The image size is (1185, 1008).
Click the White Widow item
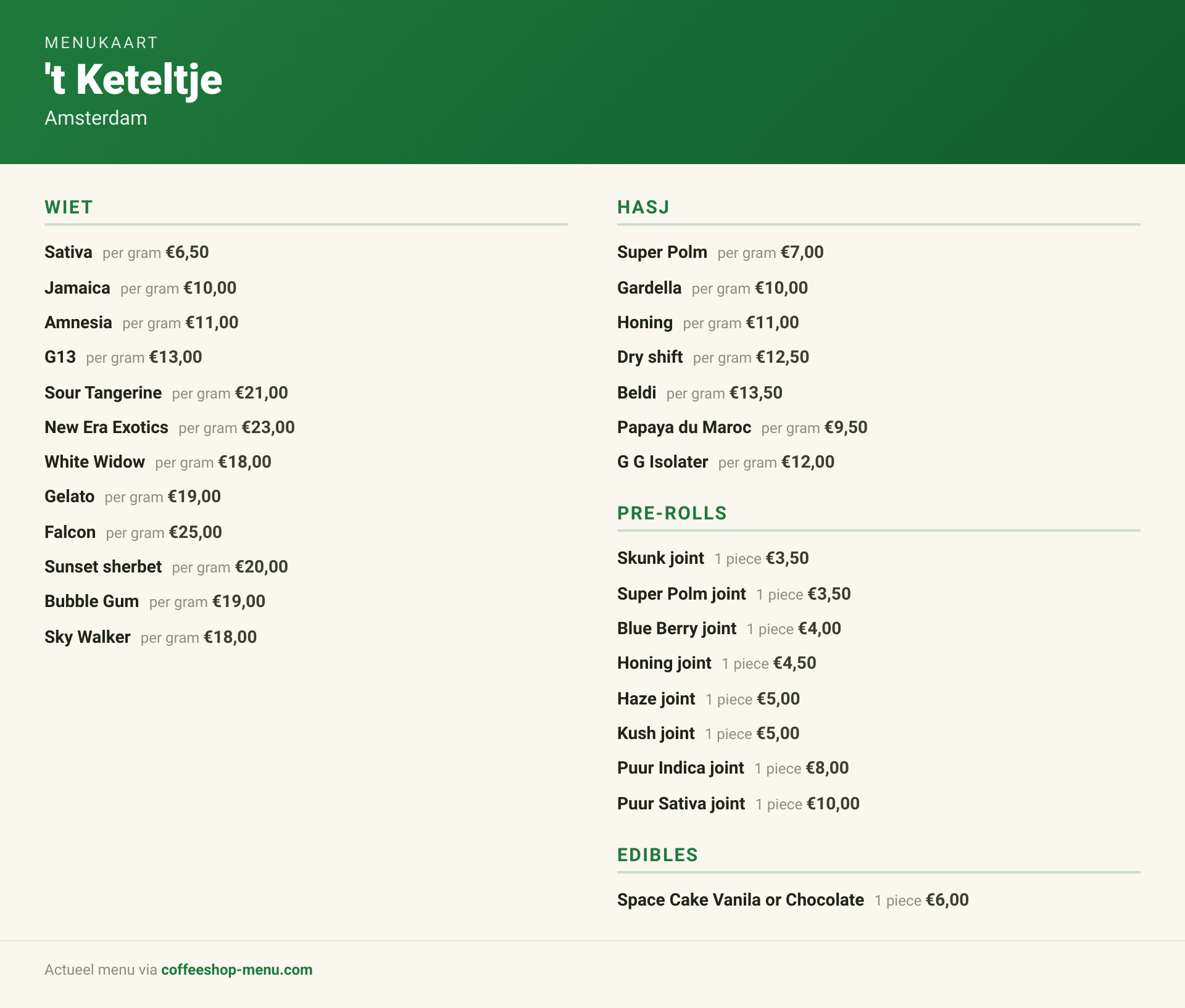pyautogui.click(x=94, y=462)
